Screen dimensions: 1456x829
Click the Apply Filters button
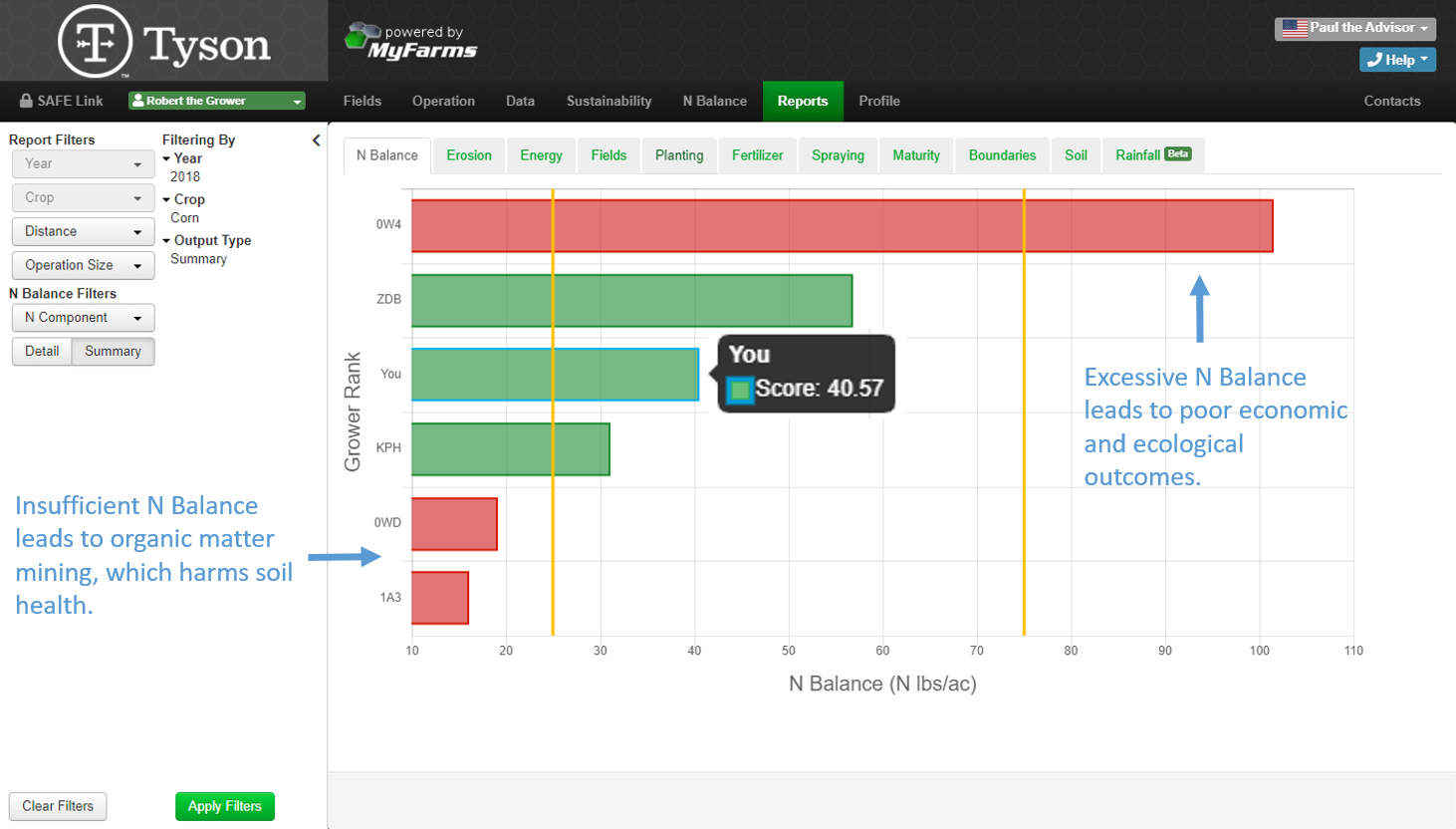225,806
